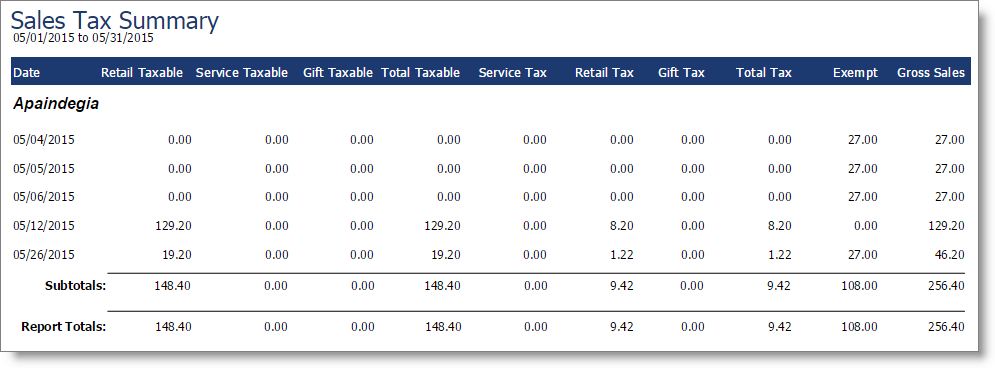Click the Total Tax column header
Screen dimensions: 995x368
click(x=764, y=73)
